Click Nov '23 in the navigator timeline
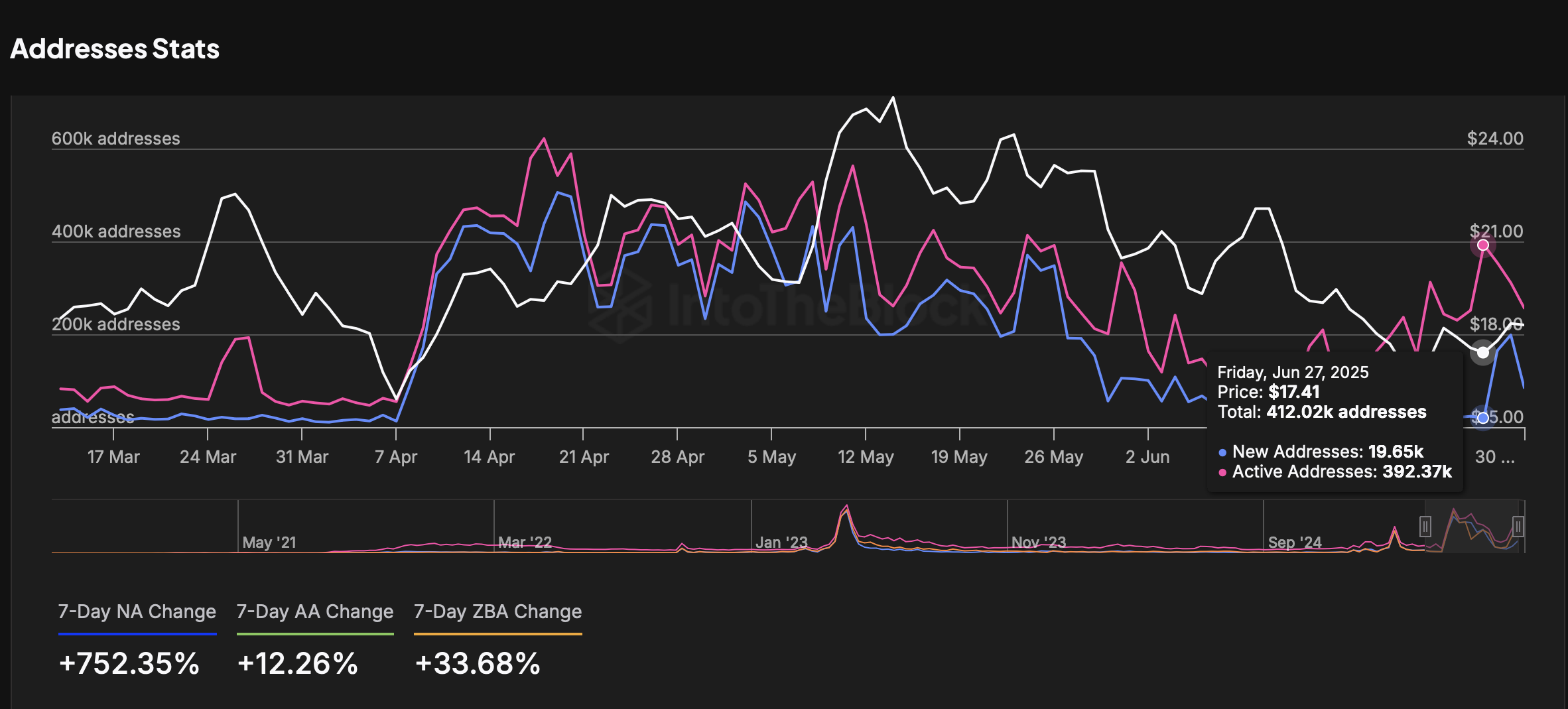 click(1038, 543)
